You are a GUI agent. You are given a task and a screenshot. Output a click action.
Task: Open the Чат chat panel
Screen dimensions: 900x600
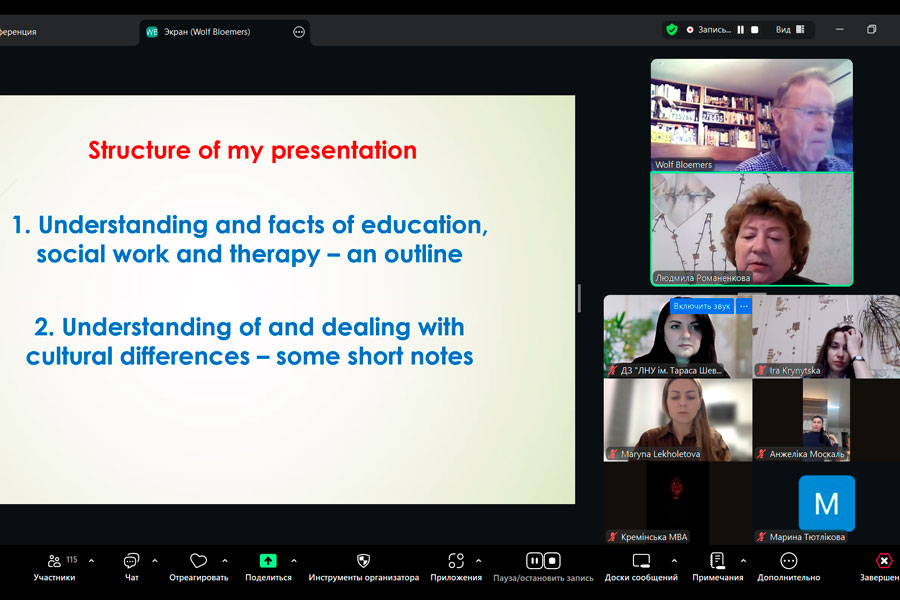pyautogui.click(x=131, y=562)
